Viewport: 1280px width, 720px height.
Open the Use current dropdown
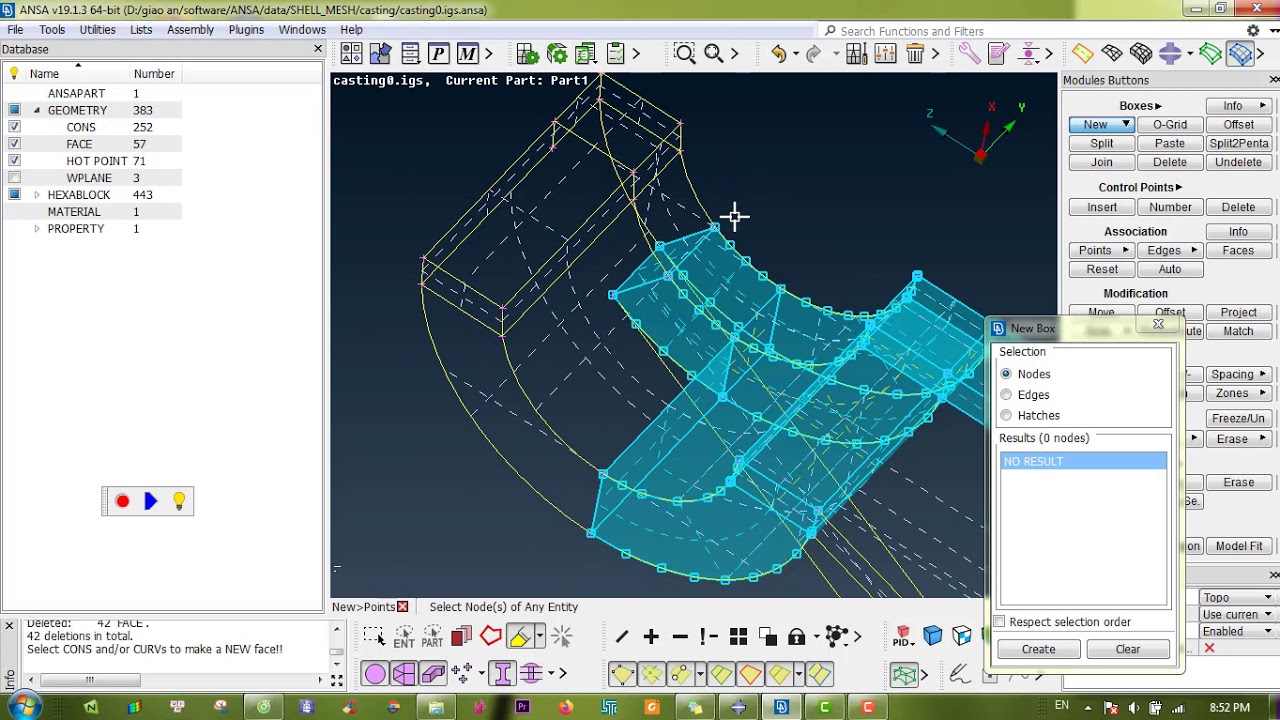1237,615
